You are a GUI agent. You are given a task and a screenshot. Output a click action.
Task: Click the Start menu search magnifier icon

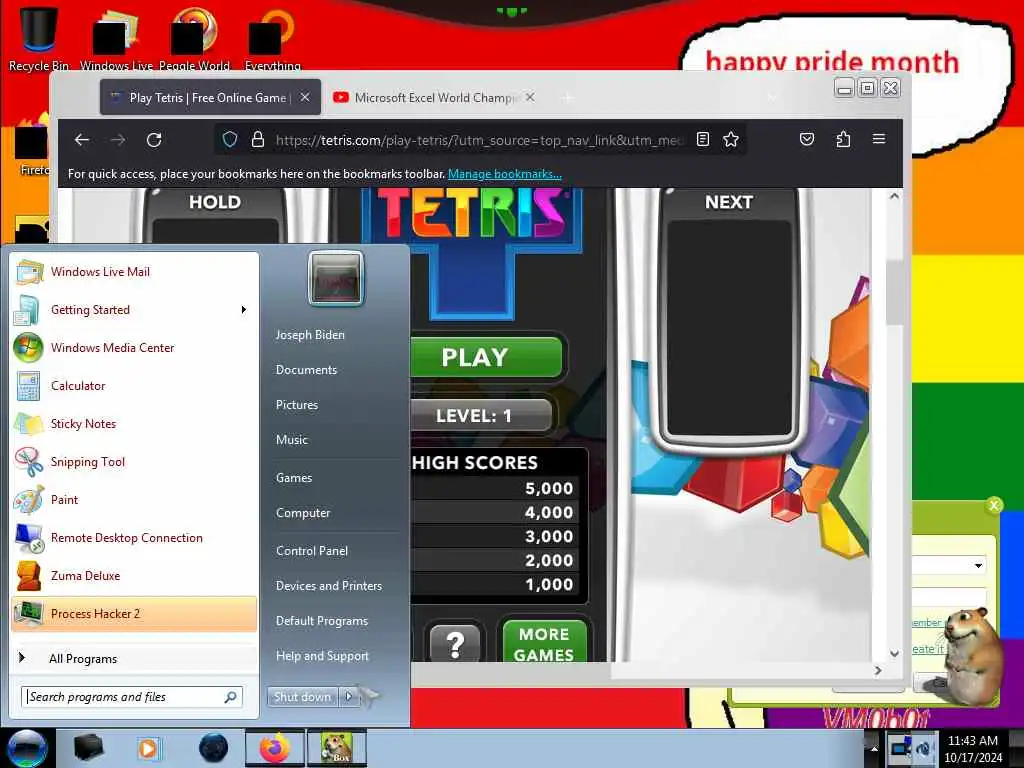(x=230, y=697)
